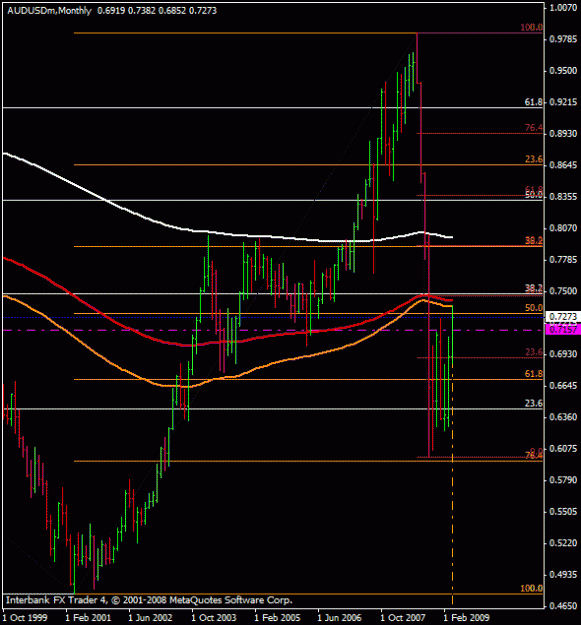Click the 0.8070 price axis label
This screenshot has width=581, height=625.
(563, 228)
